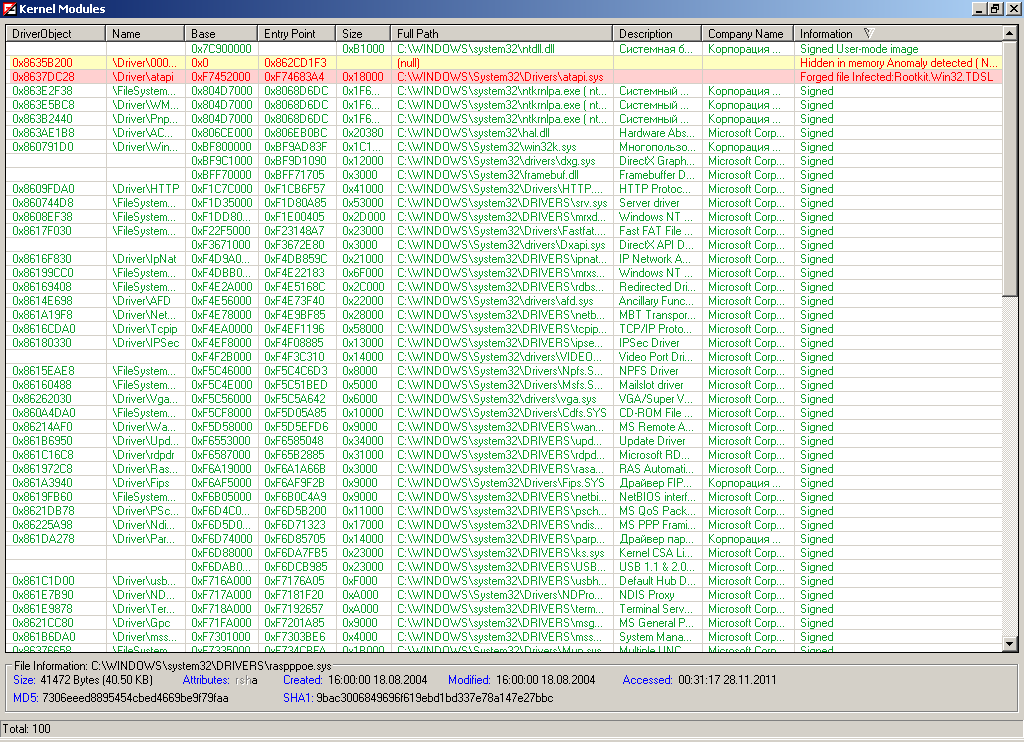Click the Modified timestamp value
The height and width of the screenshot is (742, 1024).
(545, 680)
